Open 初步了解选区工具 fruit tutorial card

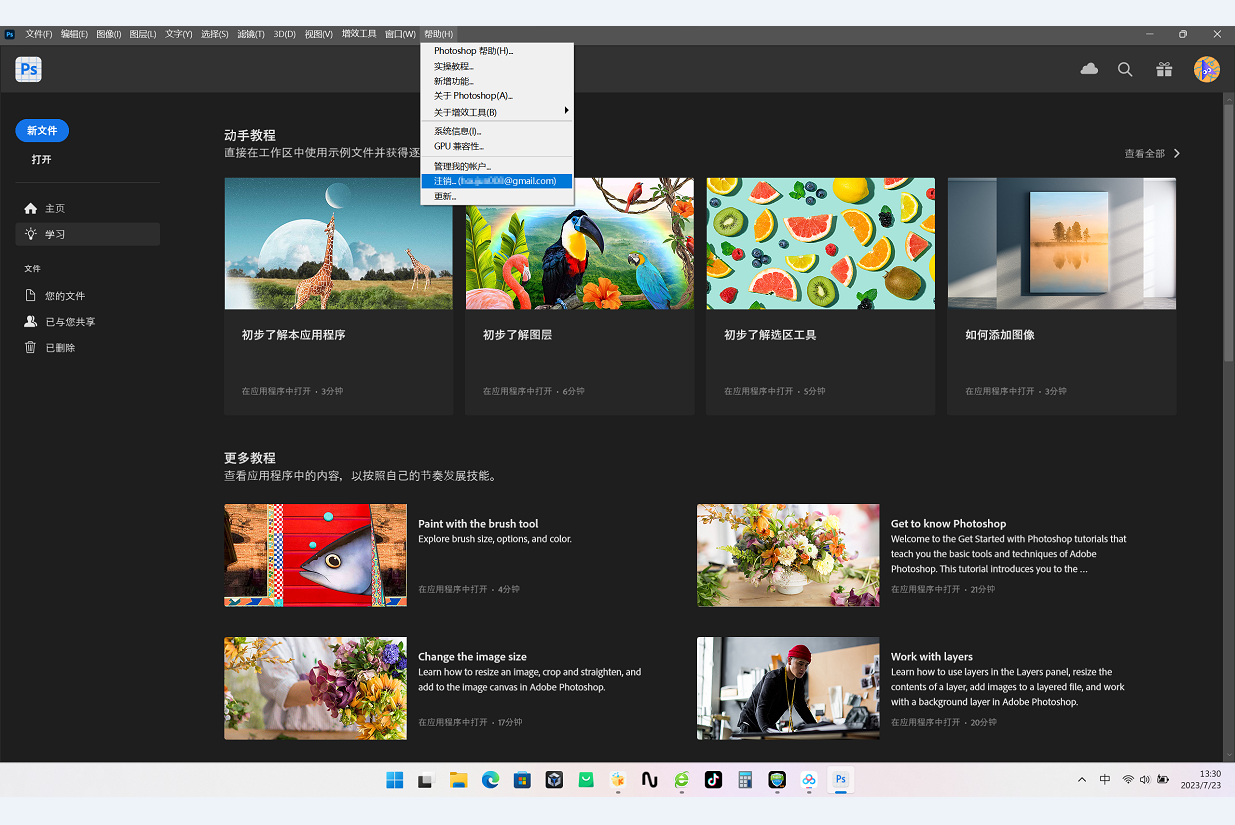coord(821,296)
